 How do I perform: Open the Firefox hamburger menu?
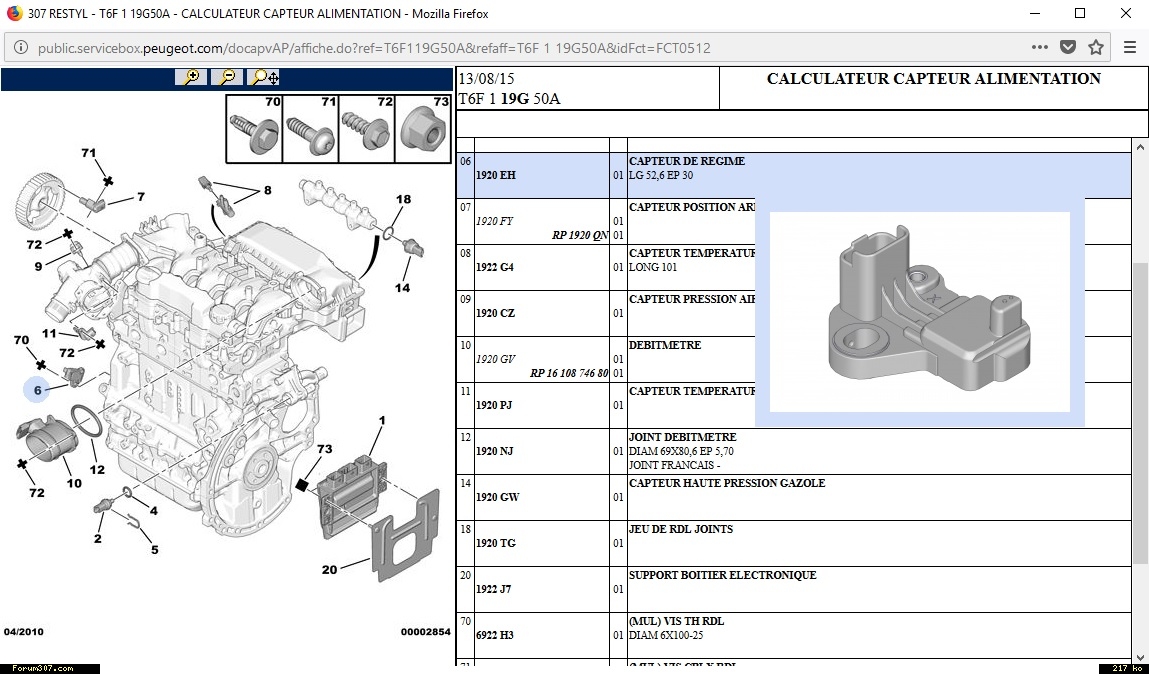[1130, 47]
